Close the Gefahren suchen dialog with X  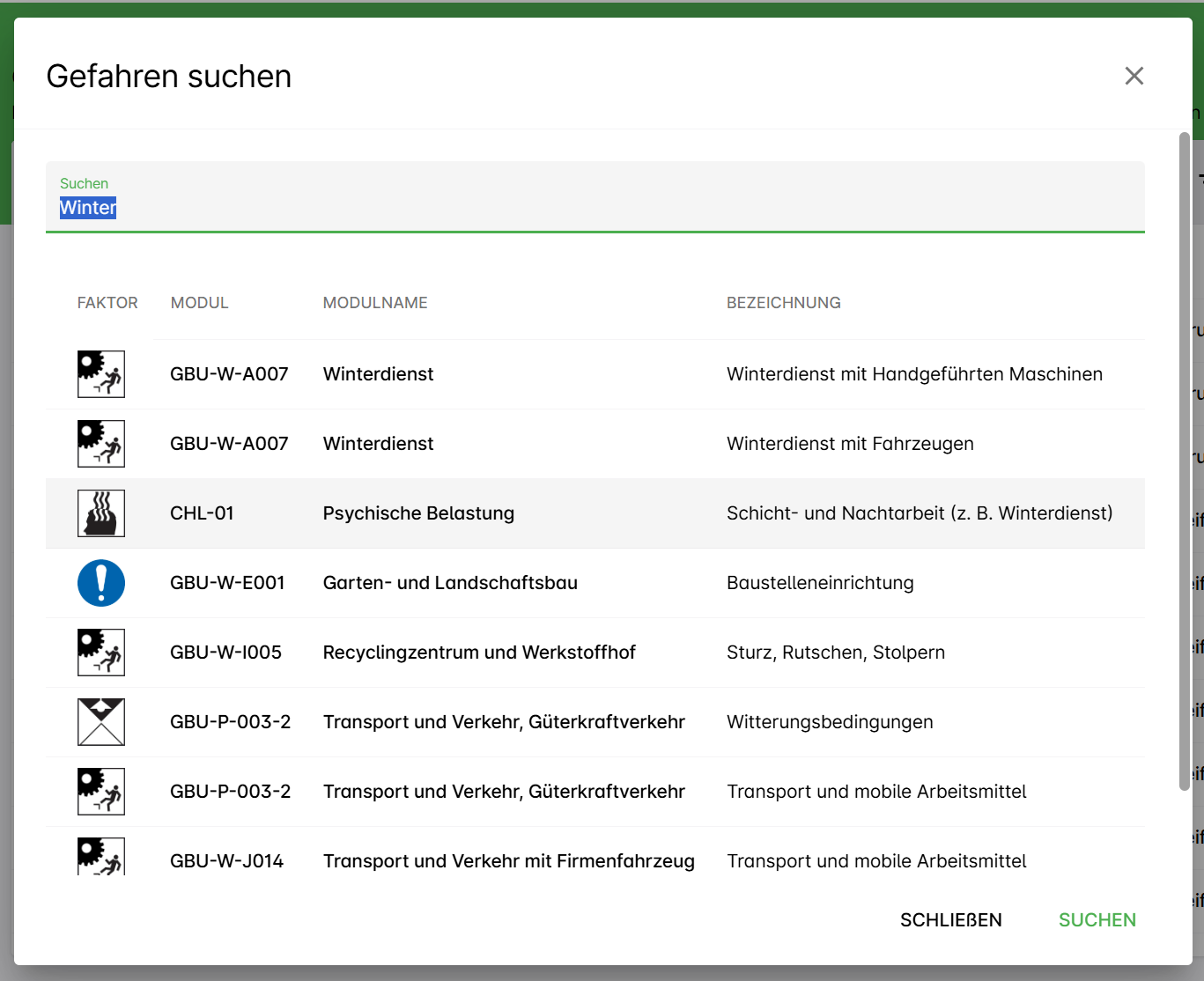(1134, 76)
